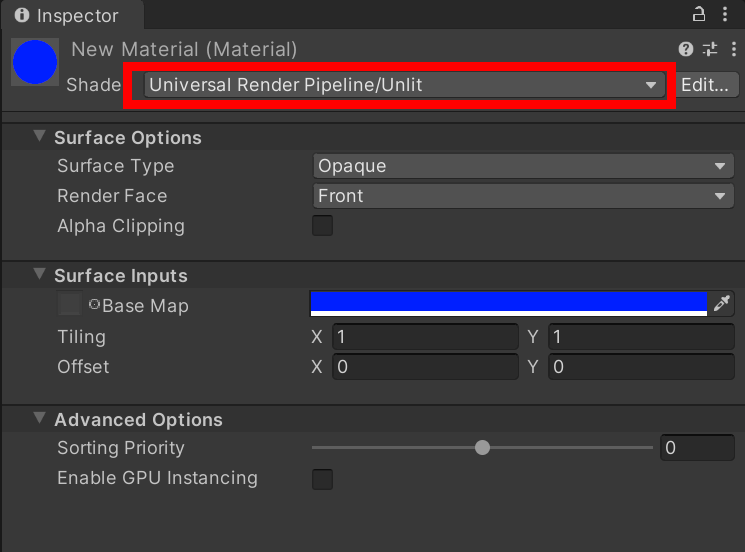Click the Edit... shader button
Screen dimensions: 745x552
click(705, 85)
